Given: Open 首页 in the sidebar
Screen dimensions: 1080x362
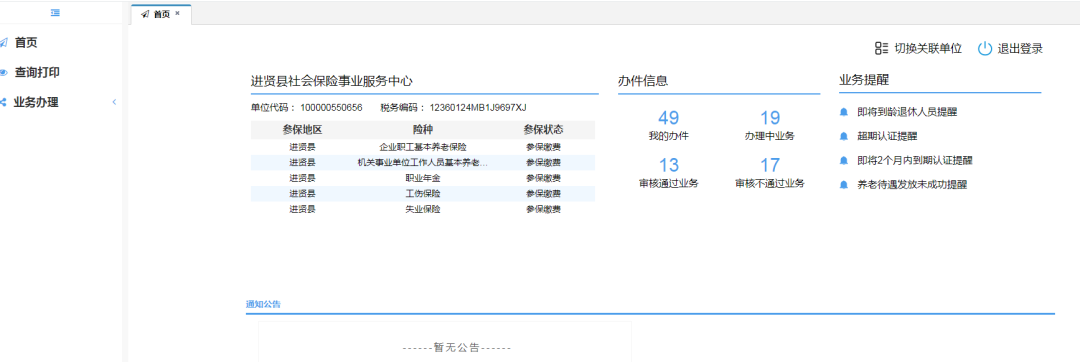Looking at the screenshot, I should point(26,43).
